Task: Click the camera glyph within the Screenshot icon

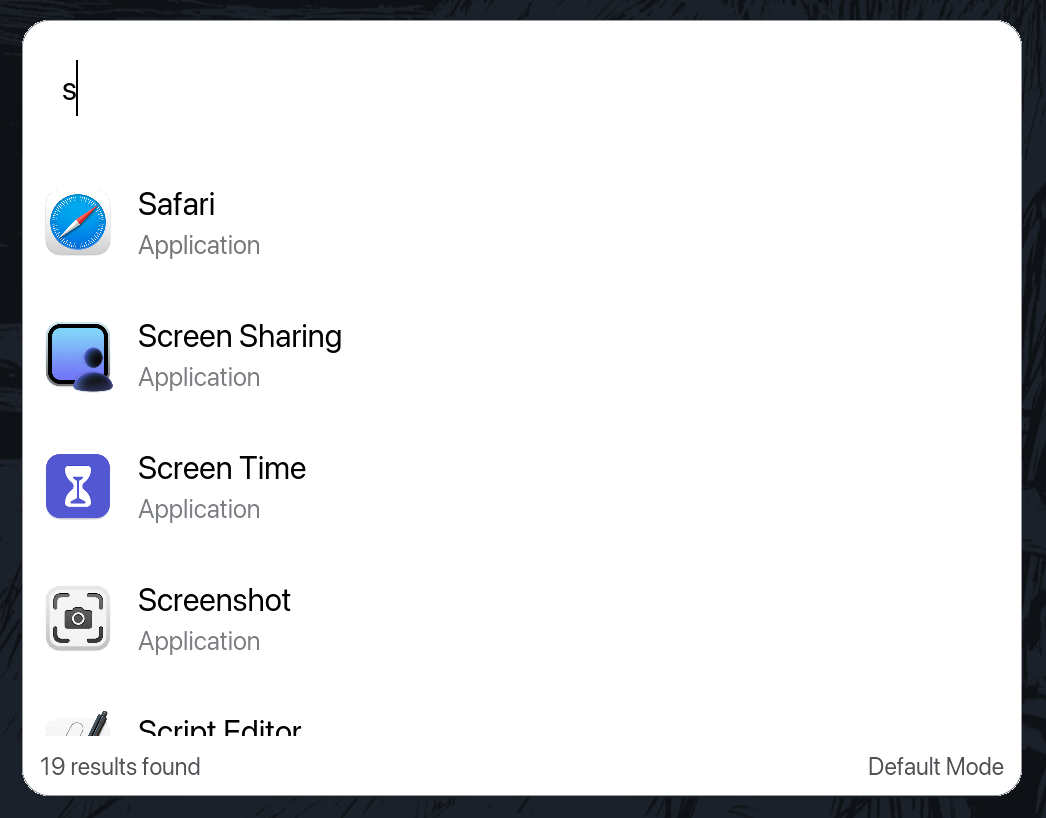Action: tap(78, 618)
